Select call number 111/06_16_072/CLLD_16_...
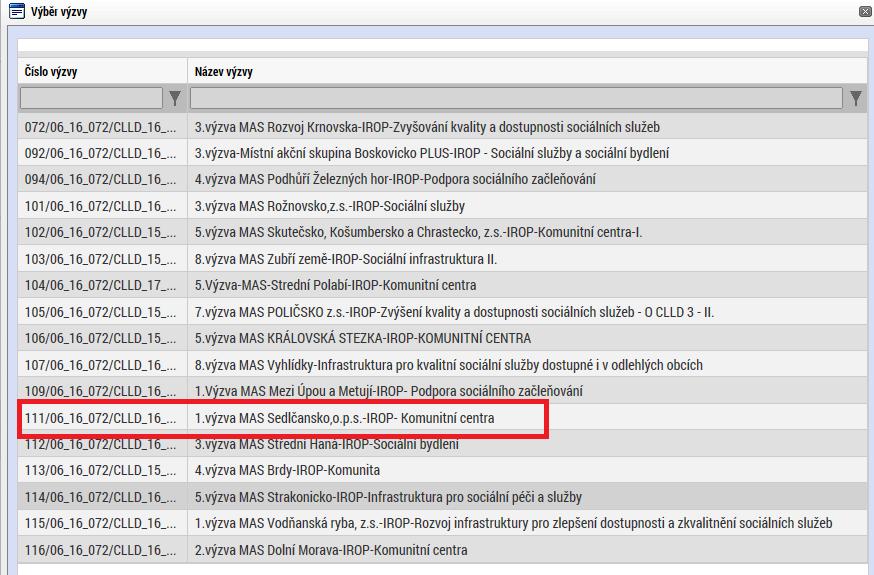This screenshot has width=874, height=575. [100, 418]
